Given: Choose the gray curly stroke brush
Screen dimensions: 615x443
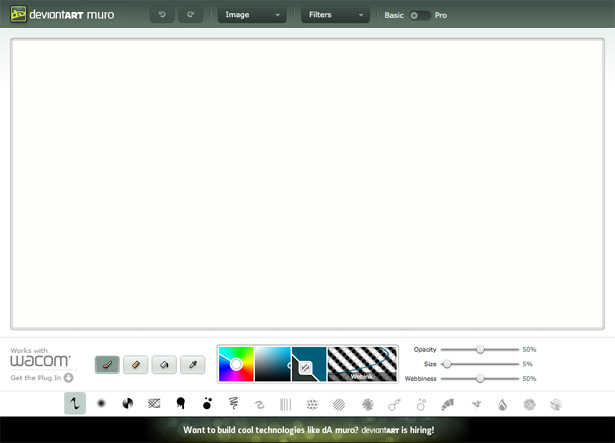Looking at the screenshot, I should tap(259, 404).
